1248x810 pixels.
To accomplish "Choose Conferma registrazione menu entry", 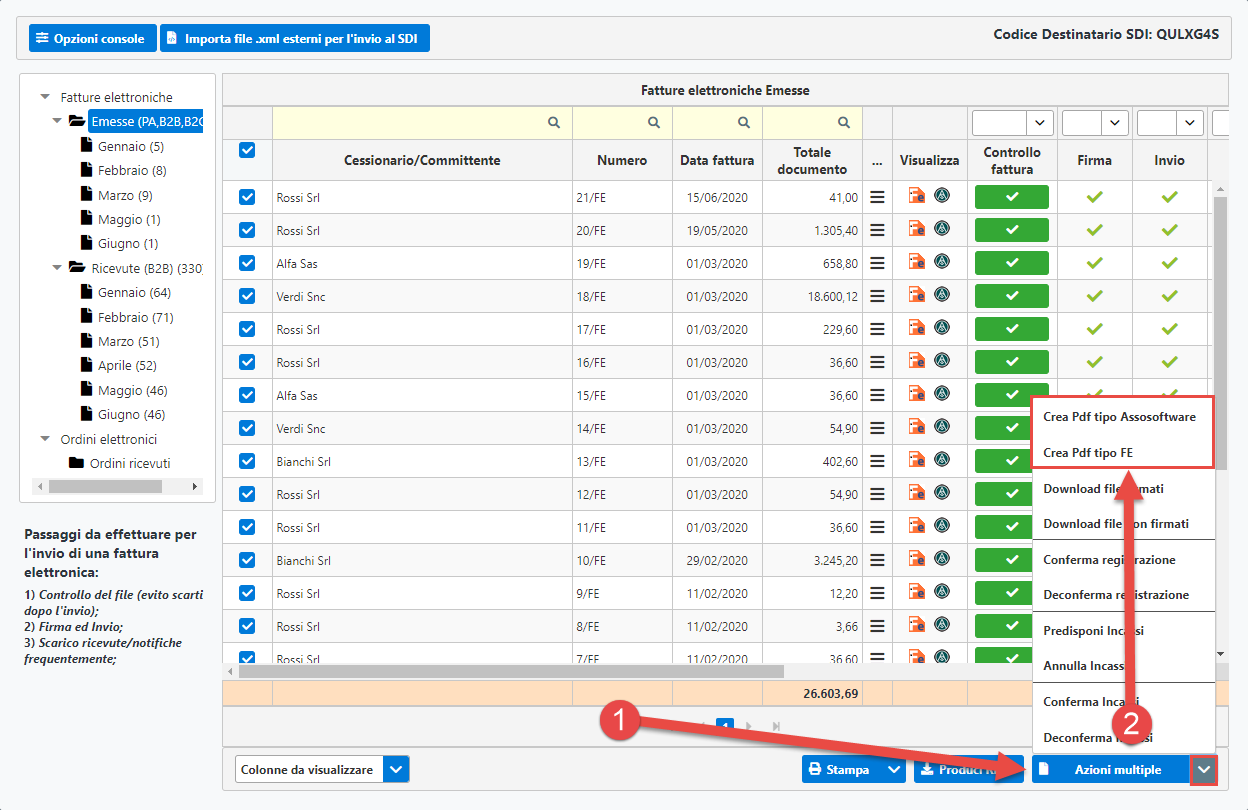I will 1109,559.
